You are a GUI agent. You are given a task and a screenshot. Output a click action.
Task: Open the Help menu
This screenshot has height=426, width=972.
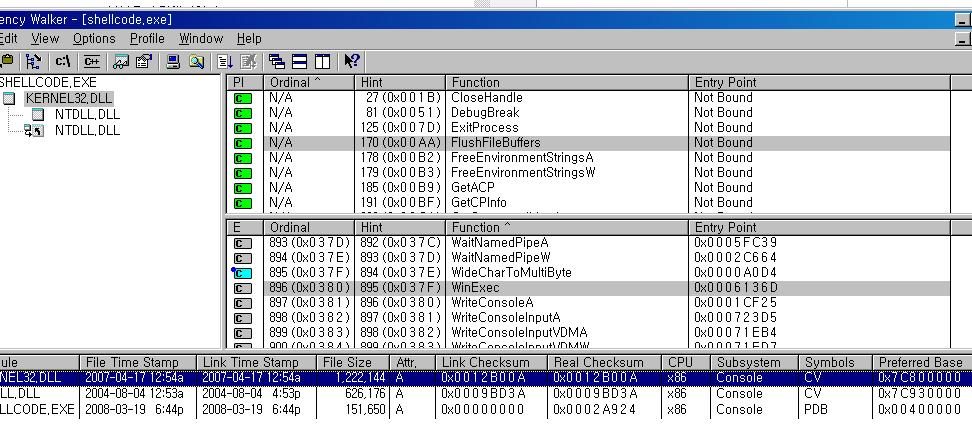[249, 38]
